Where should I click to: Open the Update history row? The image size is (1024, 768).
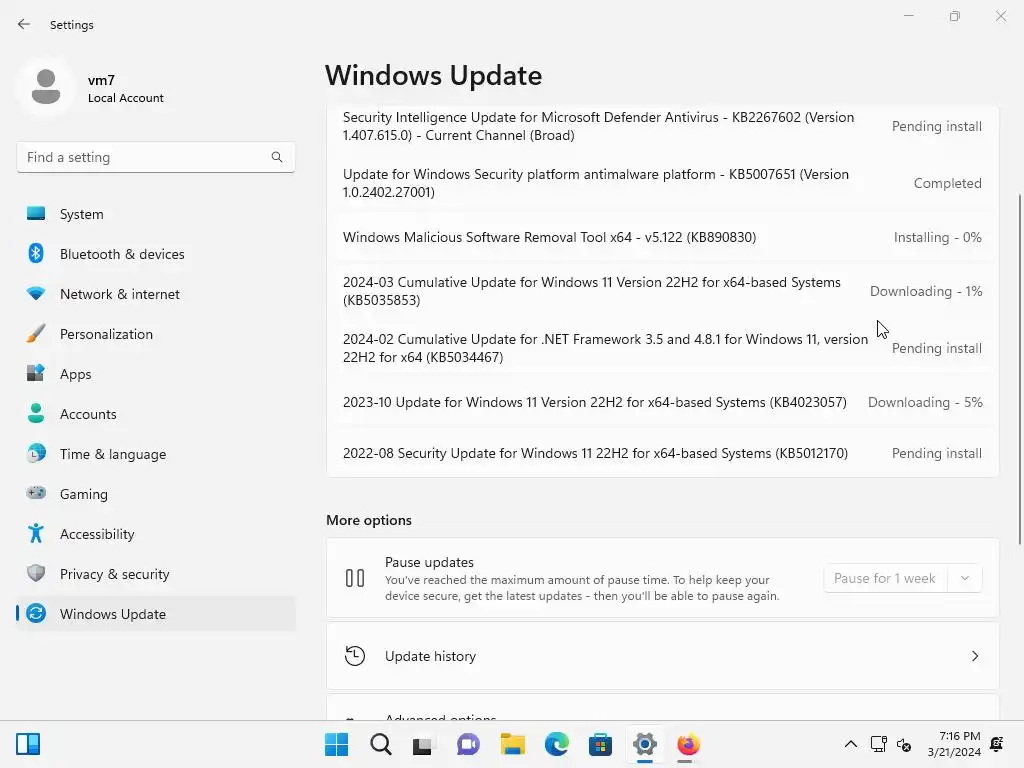click(662, 656)
